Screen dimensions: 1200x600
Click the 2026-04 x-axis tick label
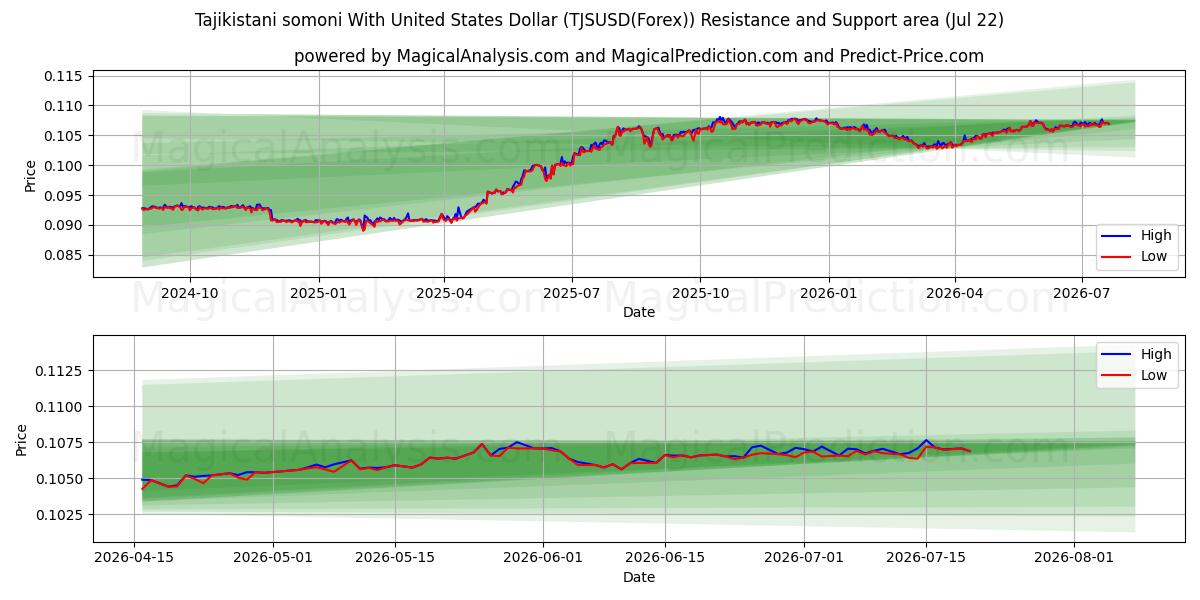(x=955, y=294)
